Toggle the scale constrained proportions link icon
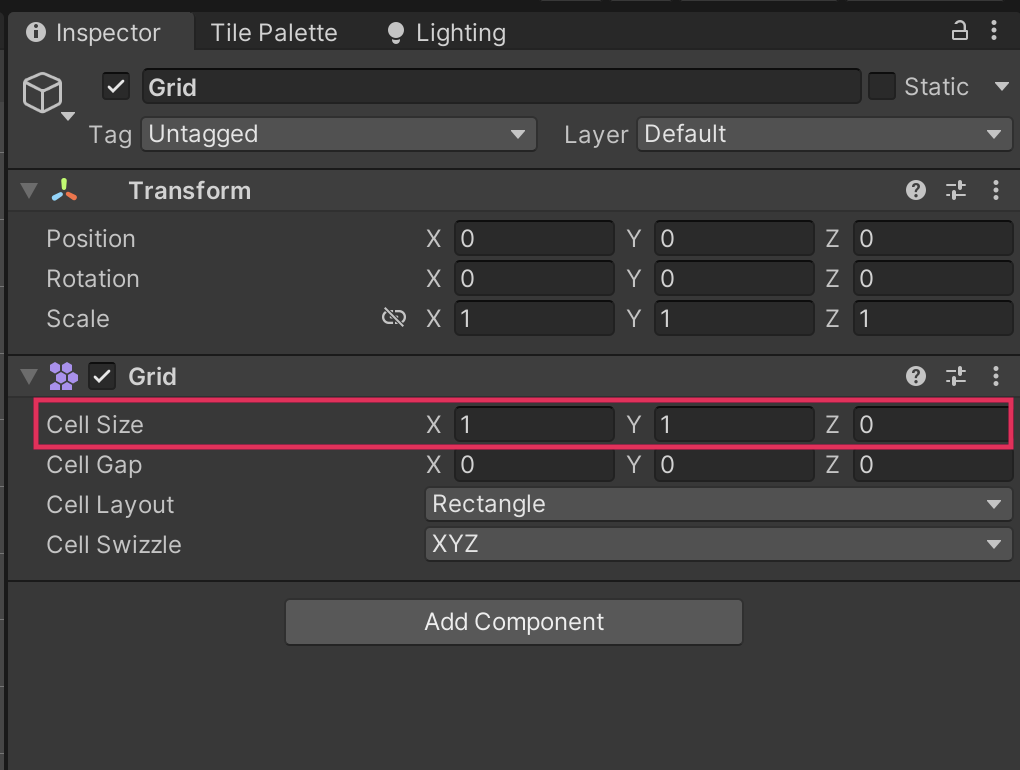 [x=394, y=318]
